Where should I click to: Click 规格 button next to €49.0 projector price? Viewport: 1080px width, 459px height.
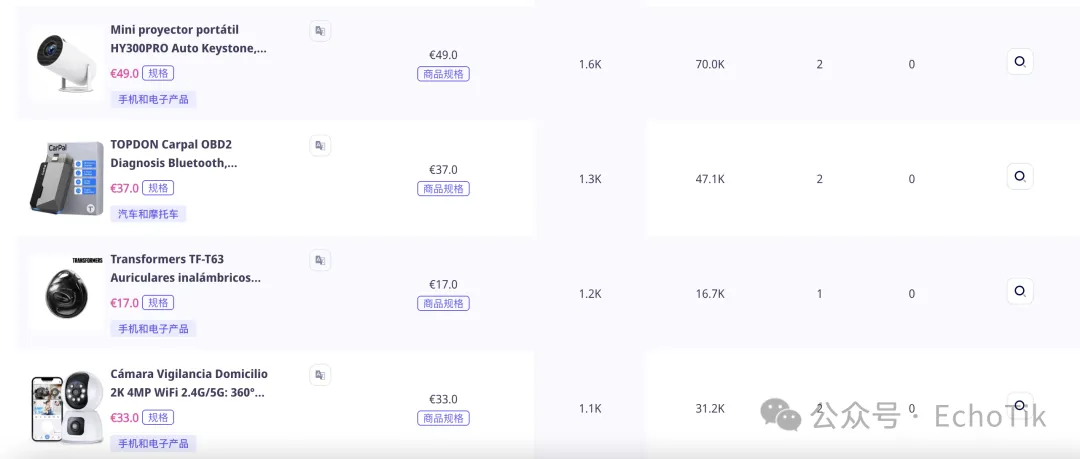[x=158, y=73]
